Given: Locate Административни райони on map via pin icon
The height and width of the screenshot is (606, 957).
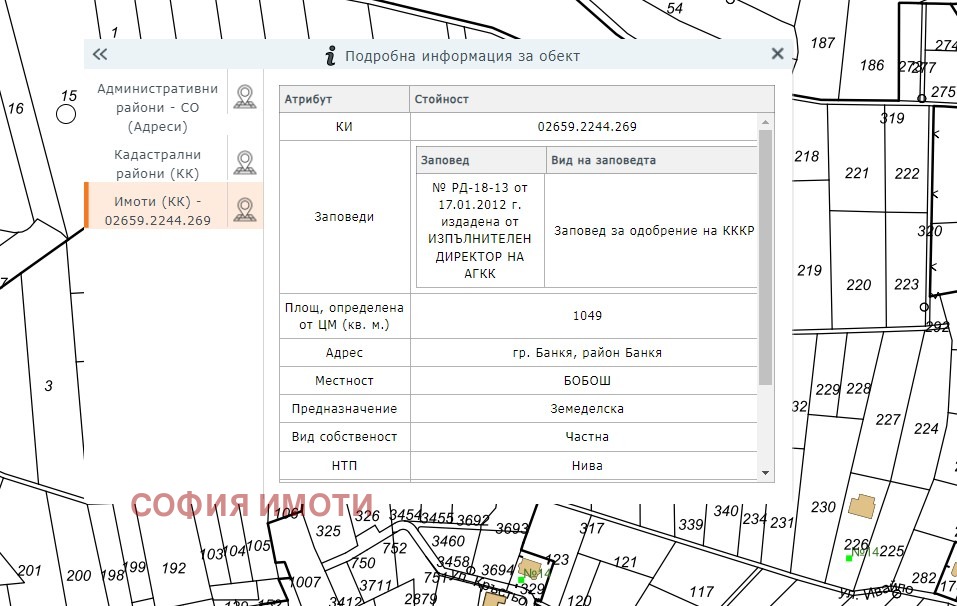Looking at the screenshot, I should click(x=245, y=96).
